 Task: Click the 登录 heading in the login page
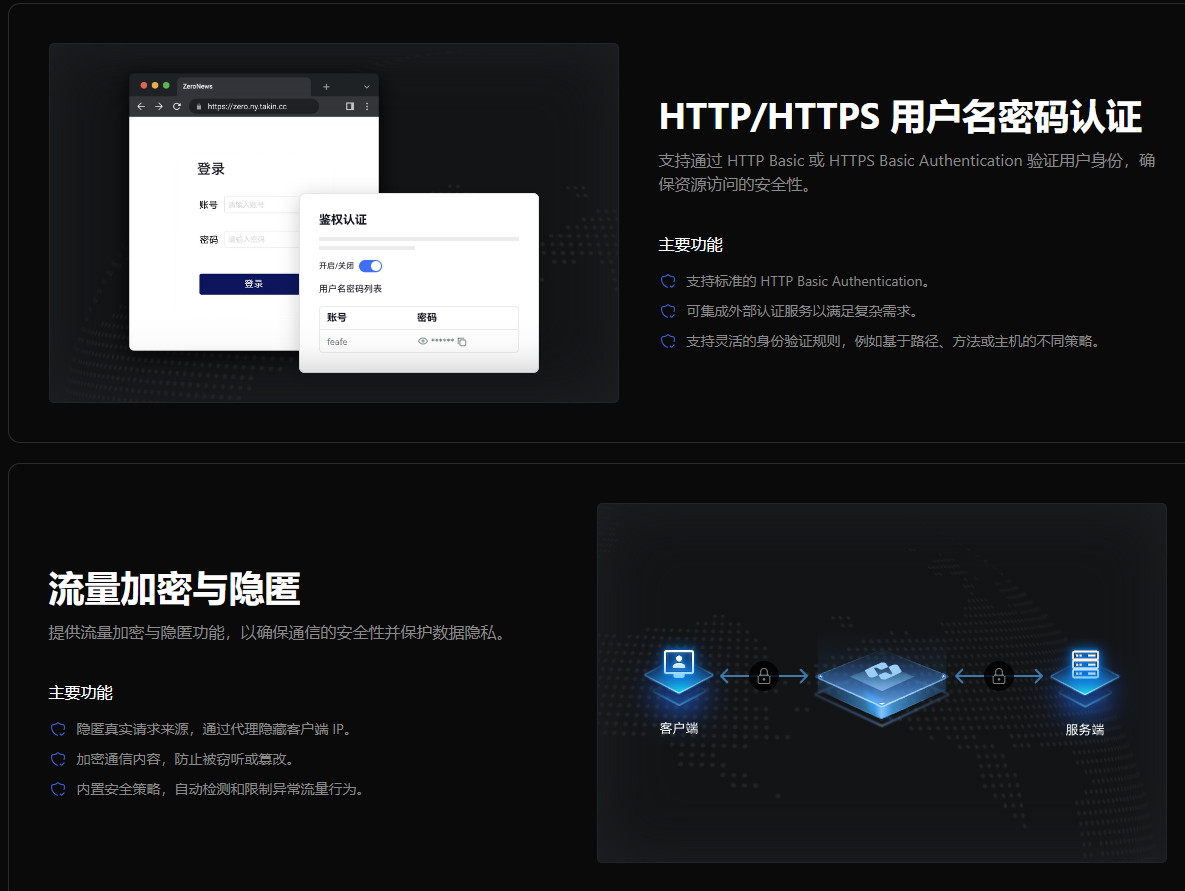click(211, 169)
